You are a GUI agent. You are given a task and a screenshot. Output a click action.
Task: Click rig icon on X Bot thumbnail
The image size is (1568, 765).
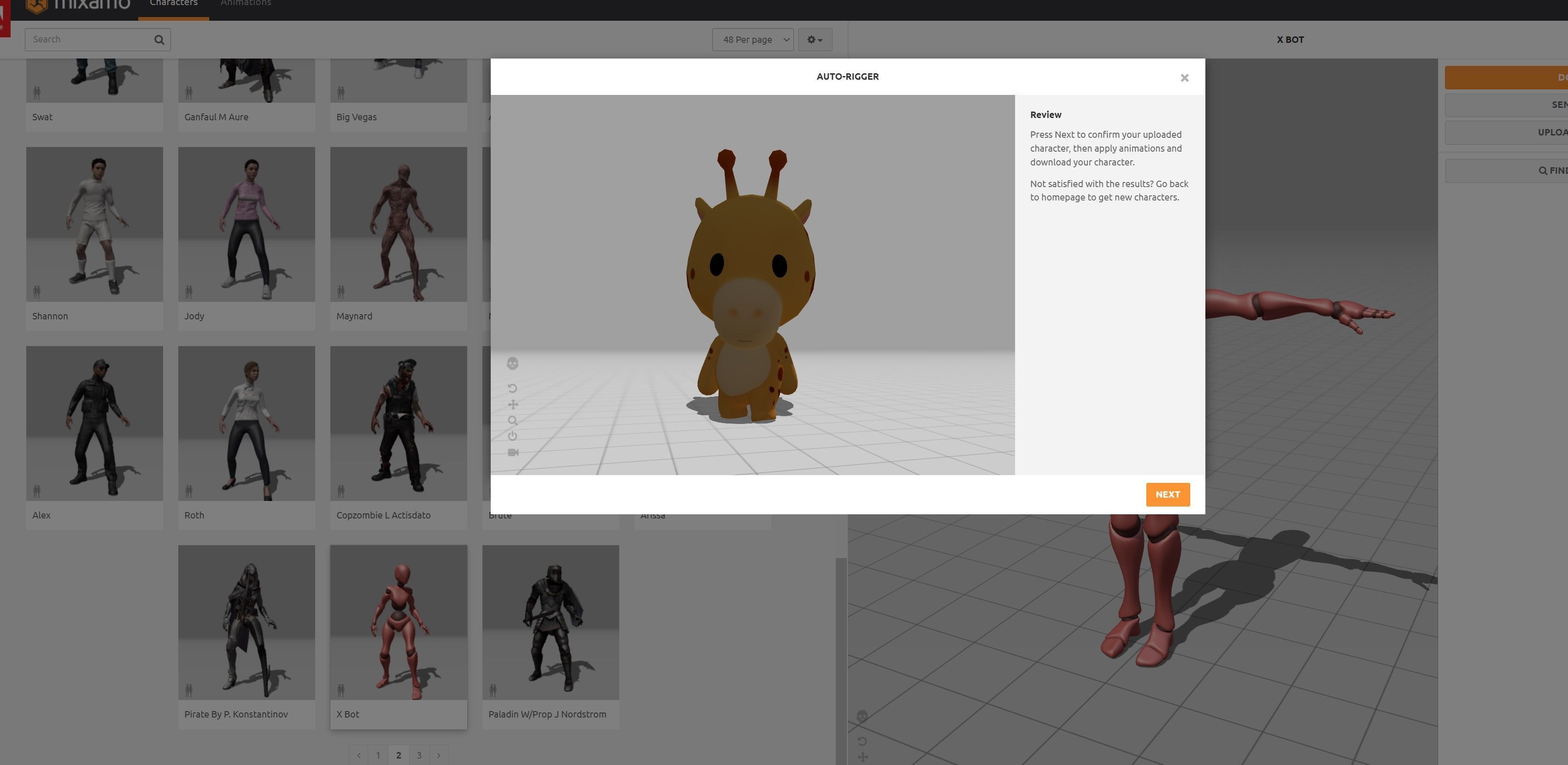341,690
